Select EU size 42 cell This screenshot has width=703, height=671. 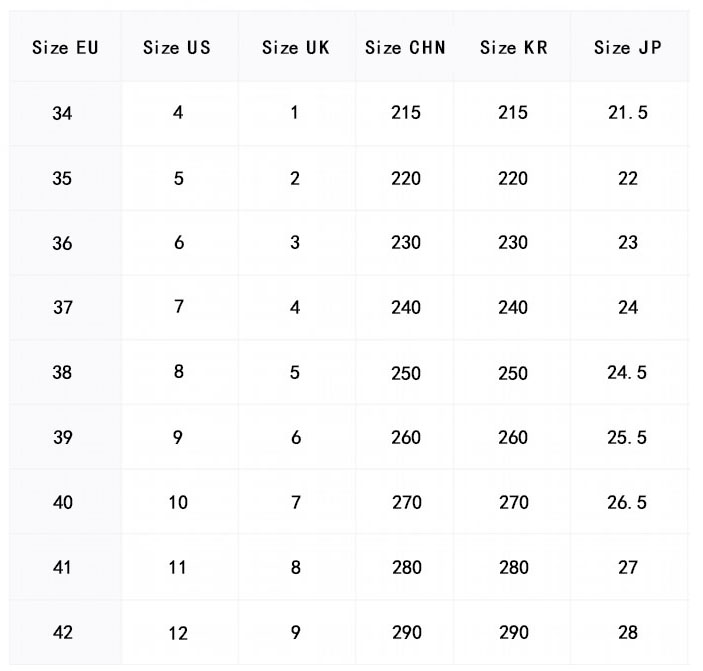(63, 632)
